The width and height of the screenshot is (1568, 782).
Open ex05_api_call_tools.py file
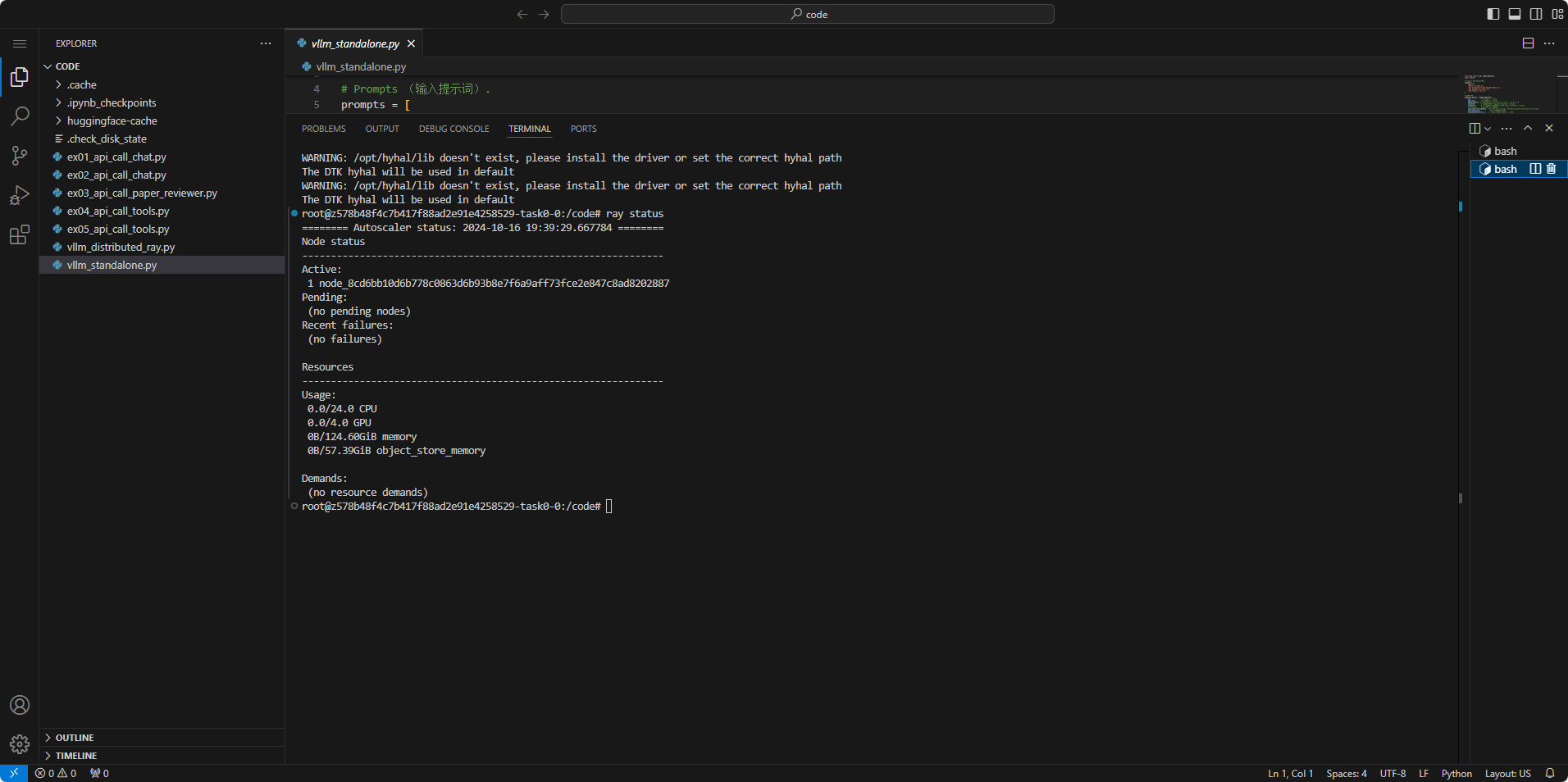coord(162,229)
